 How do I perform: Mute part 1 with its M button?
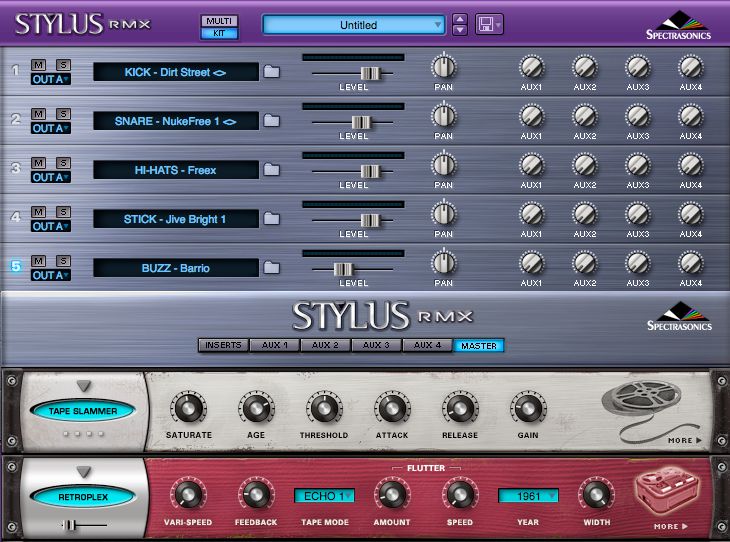pos(38,65)
